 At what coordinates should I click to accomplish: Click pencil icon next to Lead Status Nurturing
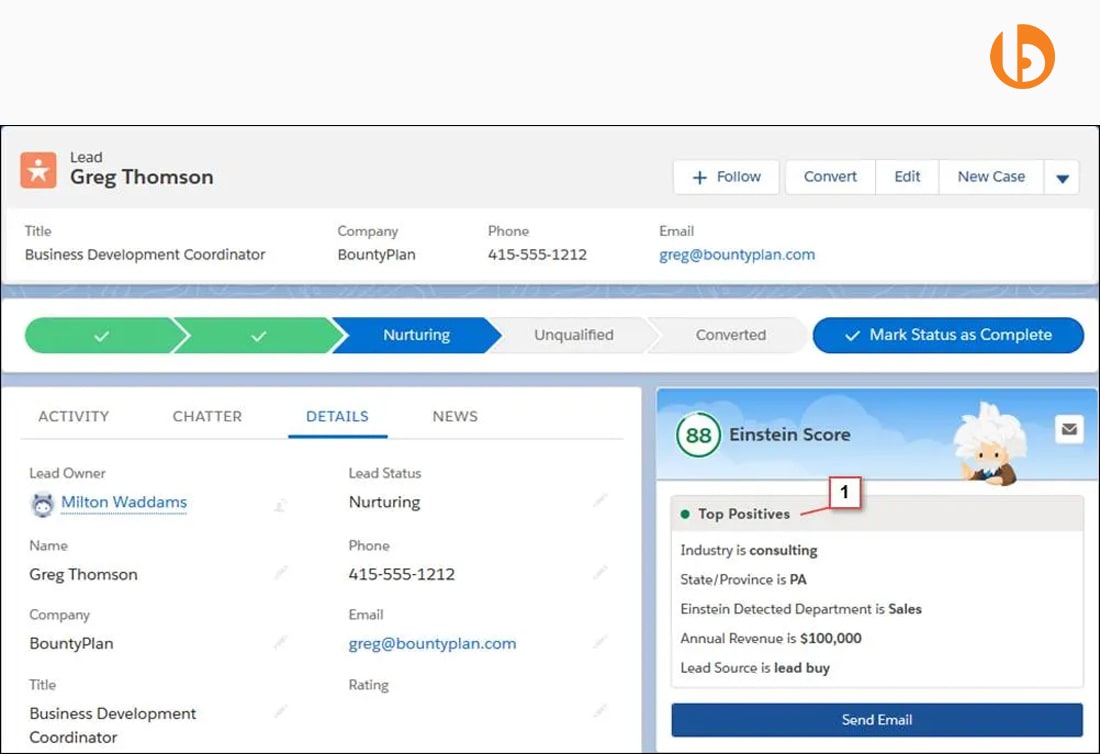pyautogui.click(x=600, y=501)
